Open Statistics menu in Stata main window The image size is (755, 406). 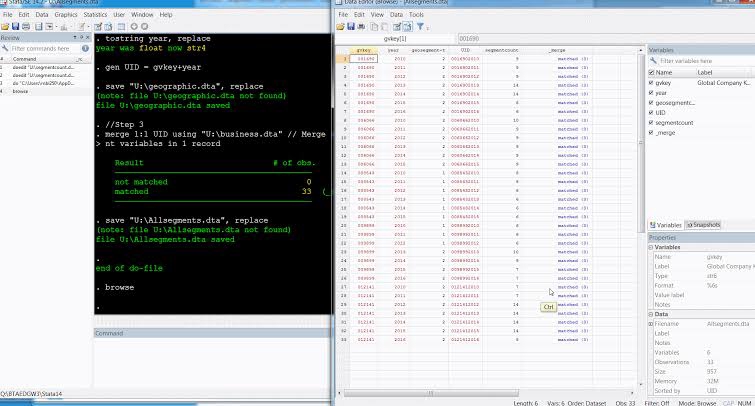tap(95, 15)
